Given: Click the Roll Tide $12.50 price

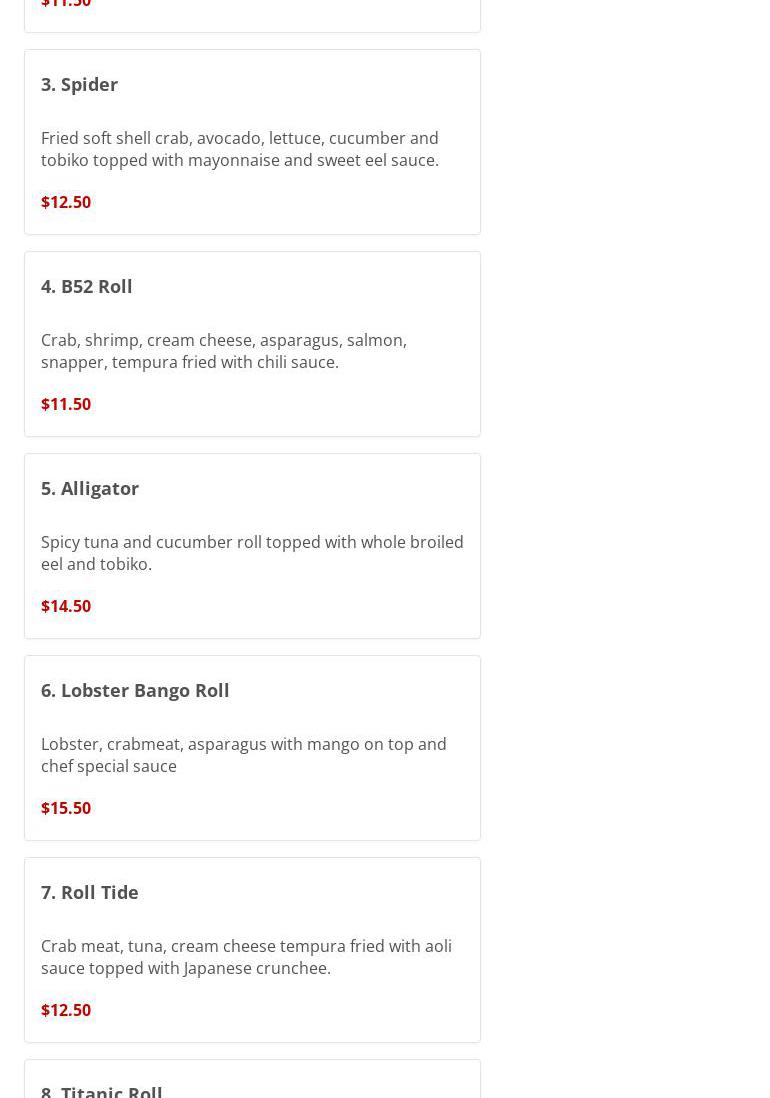Looking at the screenshot, I should click(x=66, y=1010).
